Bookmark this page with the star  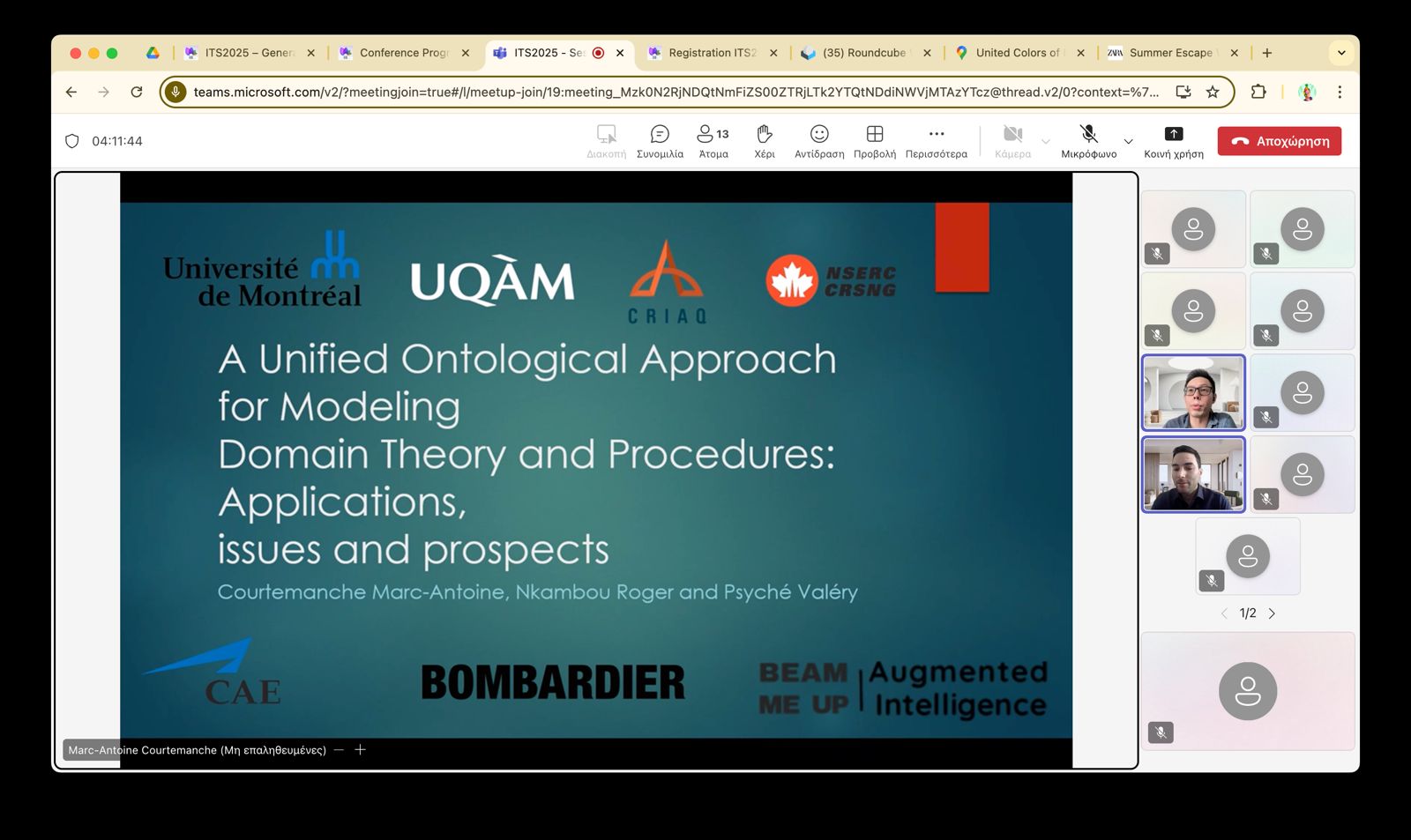(1213, 92)
